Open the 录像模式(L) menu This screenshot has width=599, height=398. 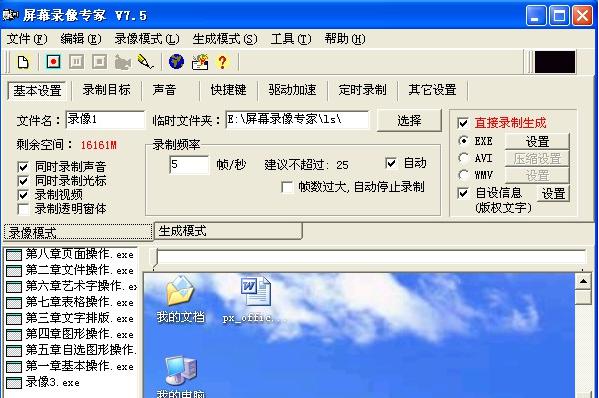pos(147,39)
